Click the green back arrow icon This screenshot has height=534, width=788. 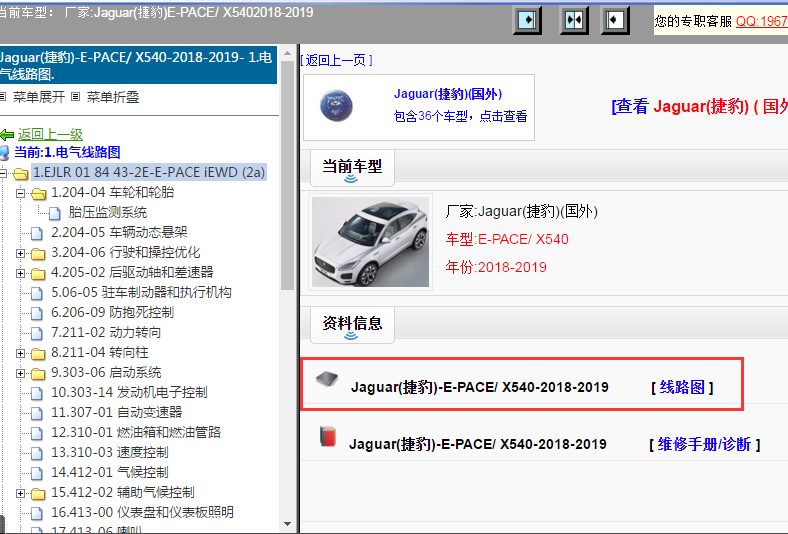(x=7, y=135)
